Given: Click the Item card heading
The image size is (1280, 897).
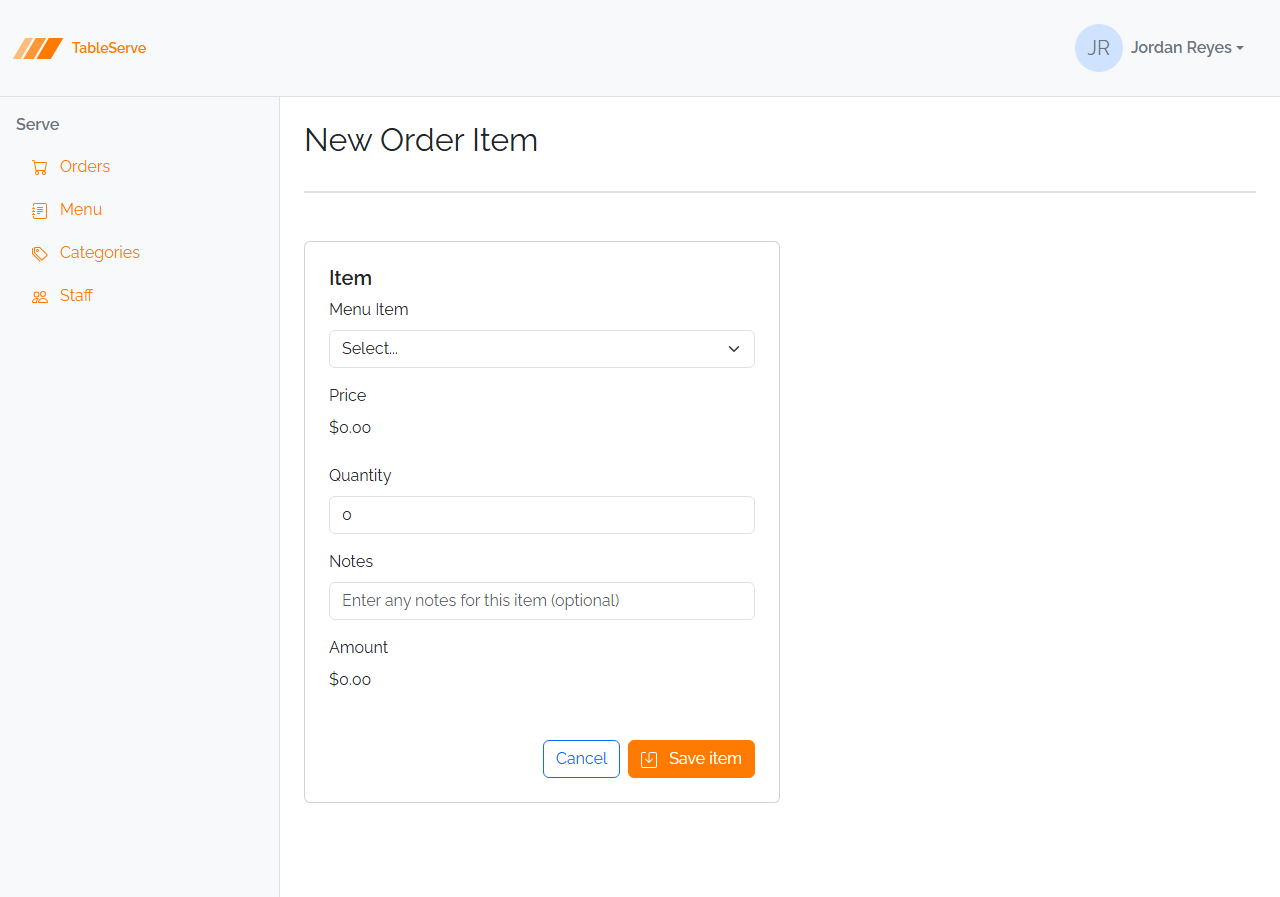Looking at the screenshot, I should [x=350, y=278].
